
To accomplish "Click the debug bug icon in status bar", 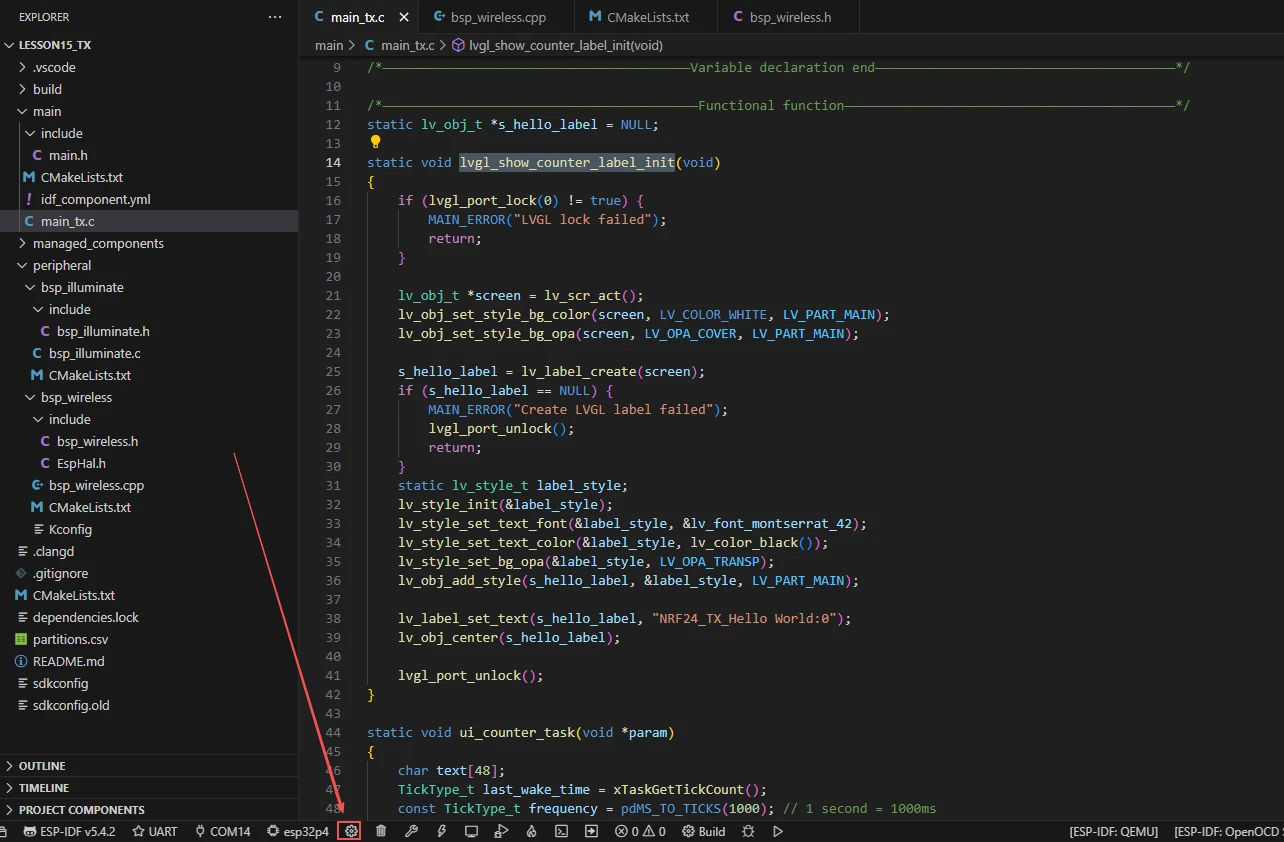I will 748,831.
